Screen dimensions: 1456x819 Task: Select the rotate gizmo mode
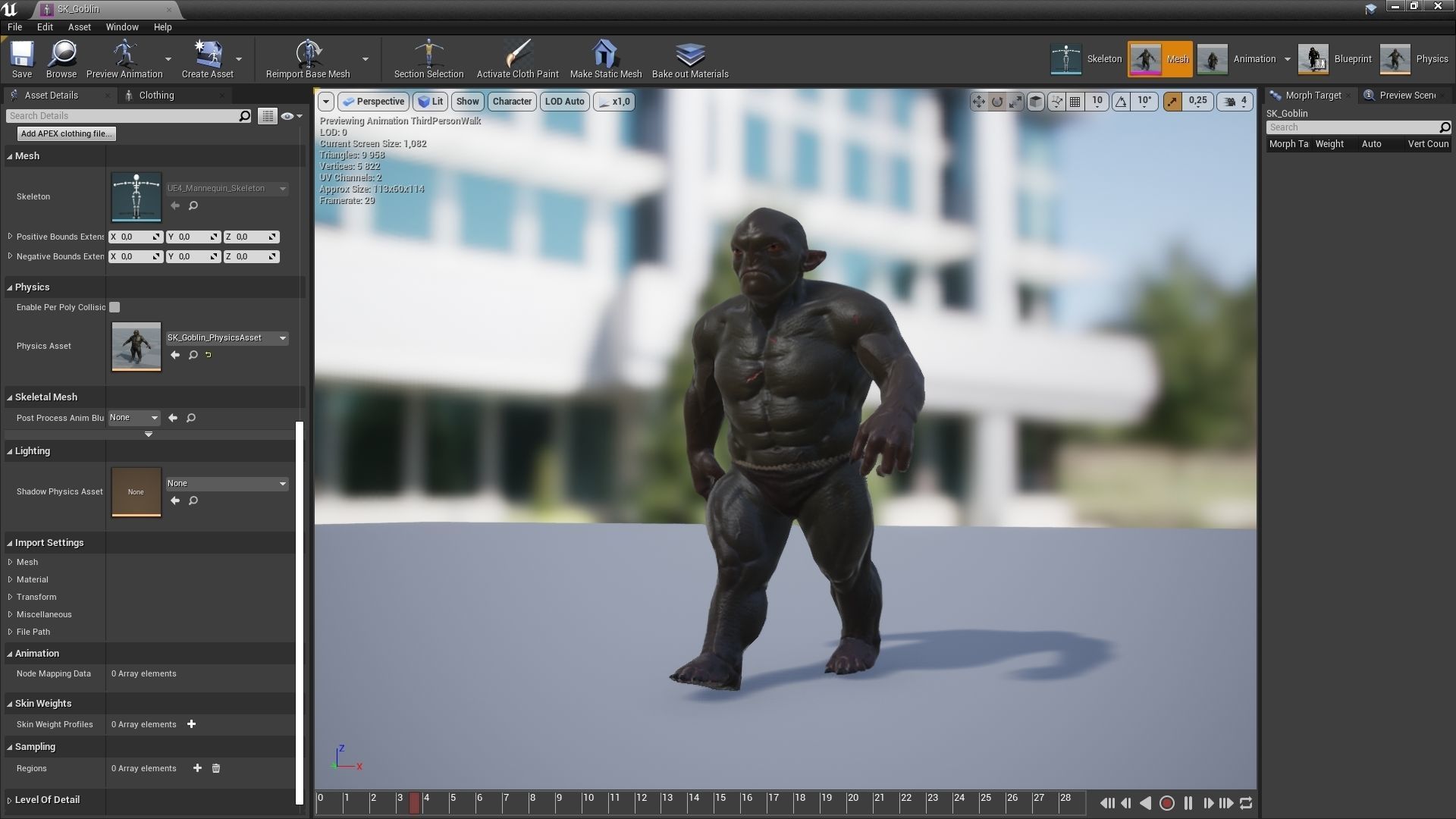tap(997, 102)
